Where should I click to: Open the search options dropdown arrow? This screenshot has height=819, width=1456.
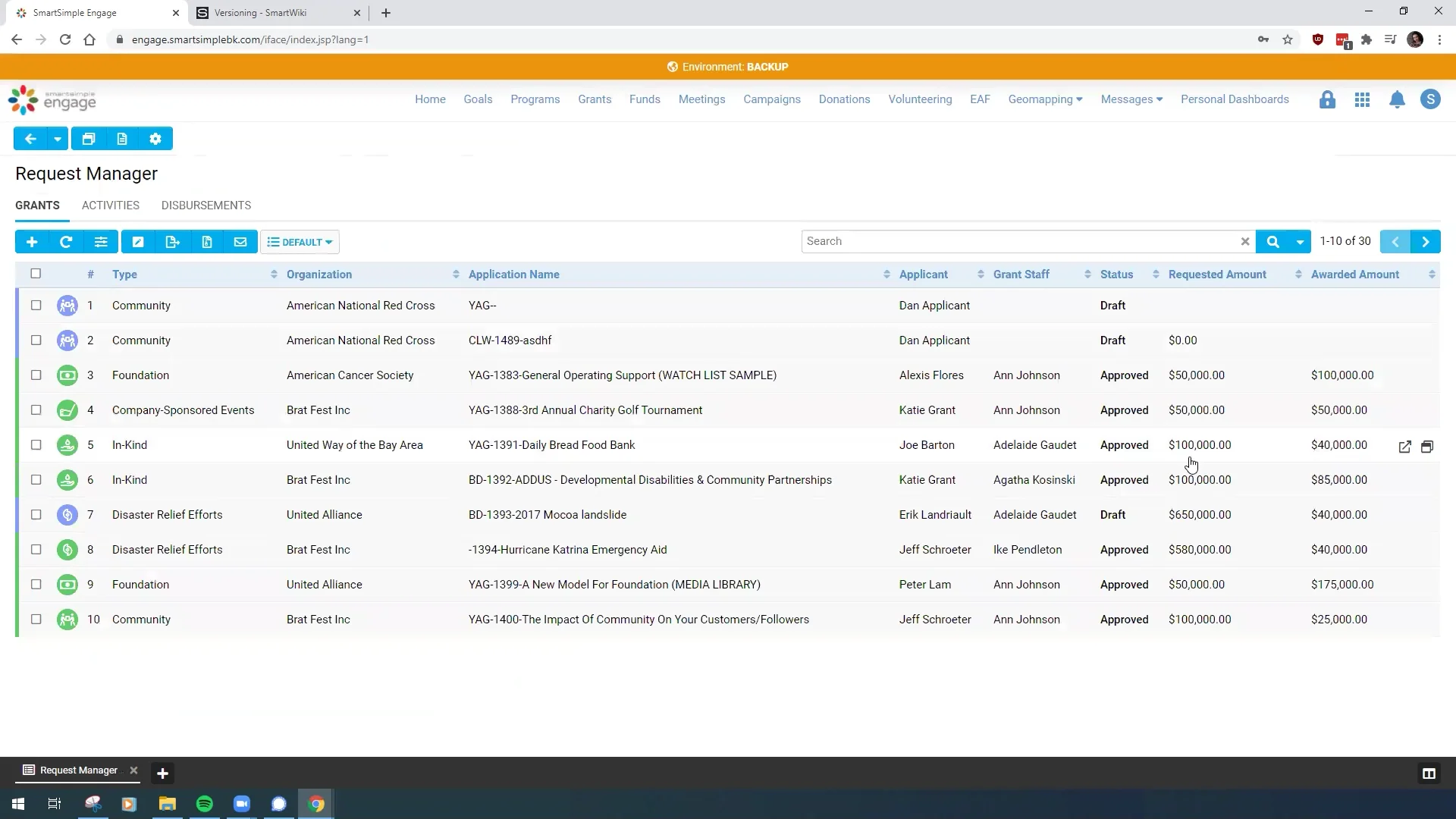pos(1301,241)
